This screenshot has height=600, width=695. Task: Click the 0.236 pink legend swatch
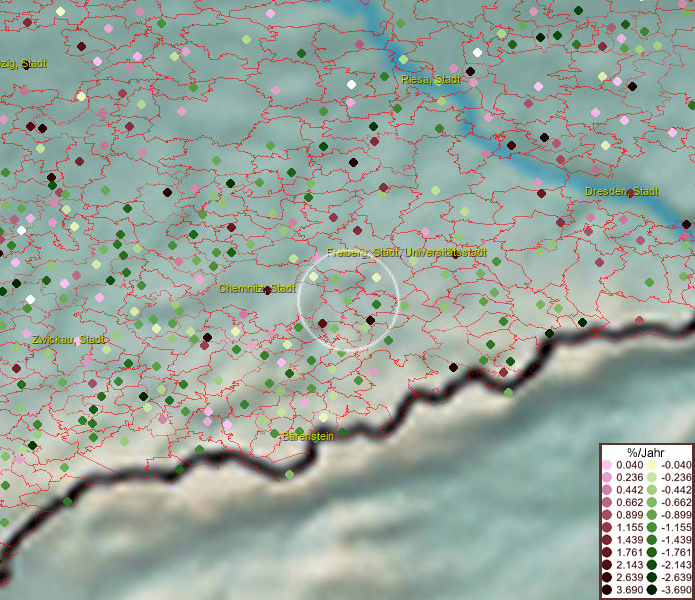point(607,477)
